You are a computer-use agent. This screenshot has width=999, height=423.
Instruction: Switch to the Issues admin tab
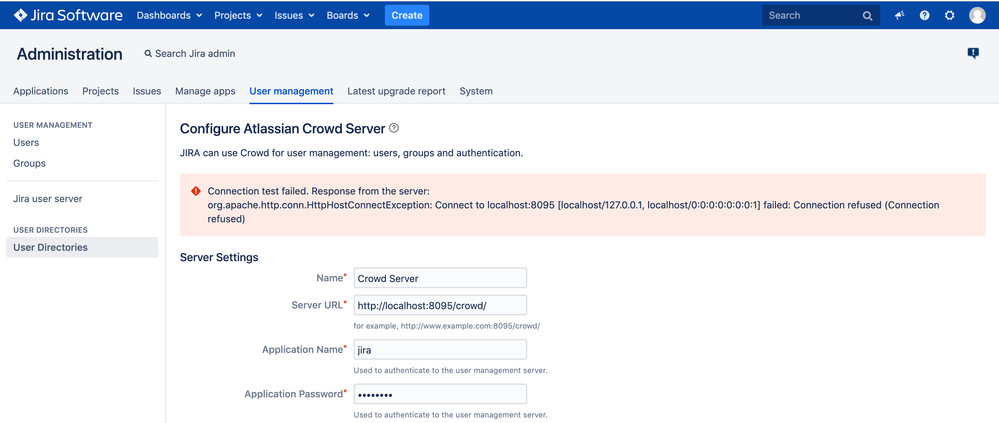click(x=147, y=91)
